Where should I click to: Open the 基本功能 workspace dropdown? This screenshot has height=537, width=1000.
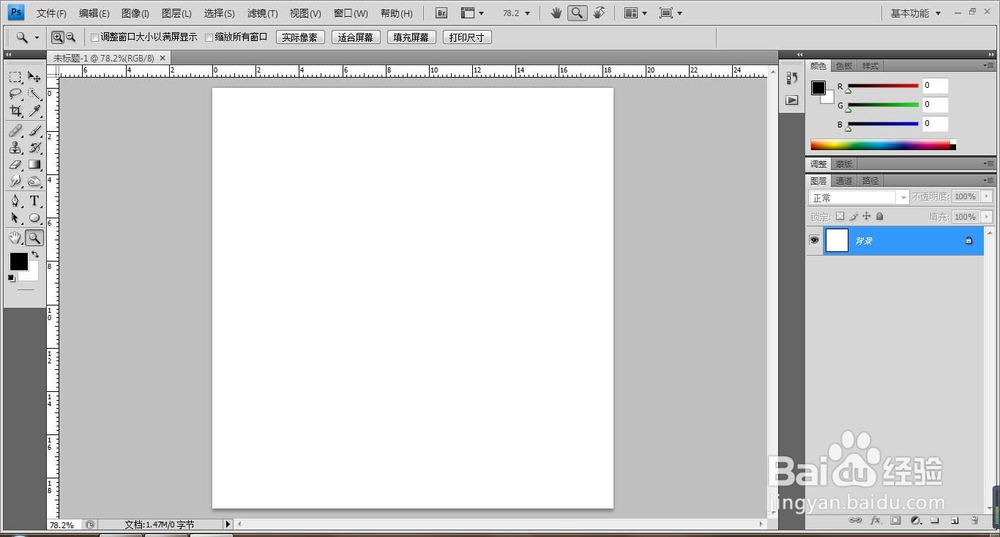click(915, 13)
